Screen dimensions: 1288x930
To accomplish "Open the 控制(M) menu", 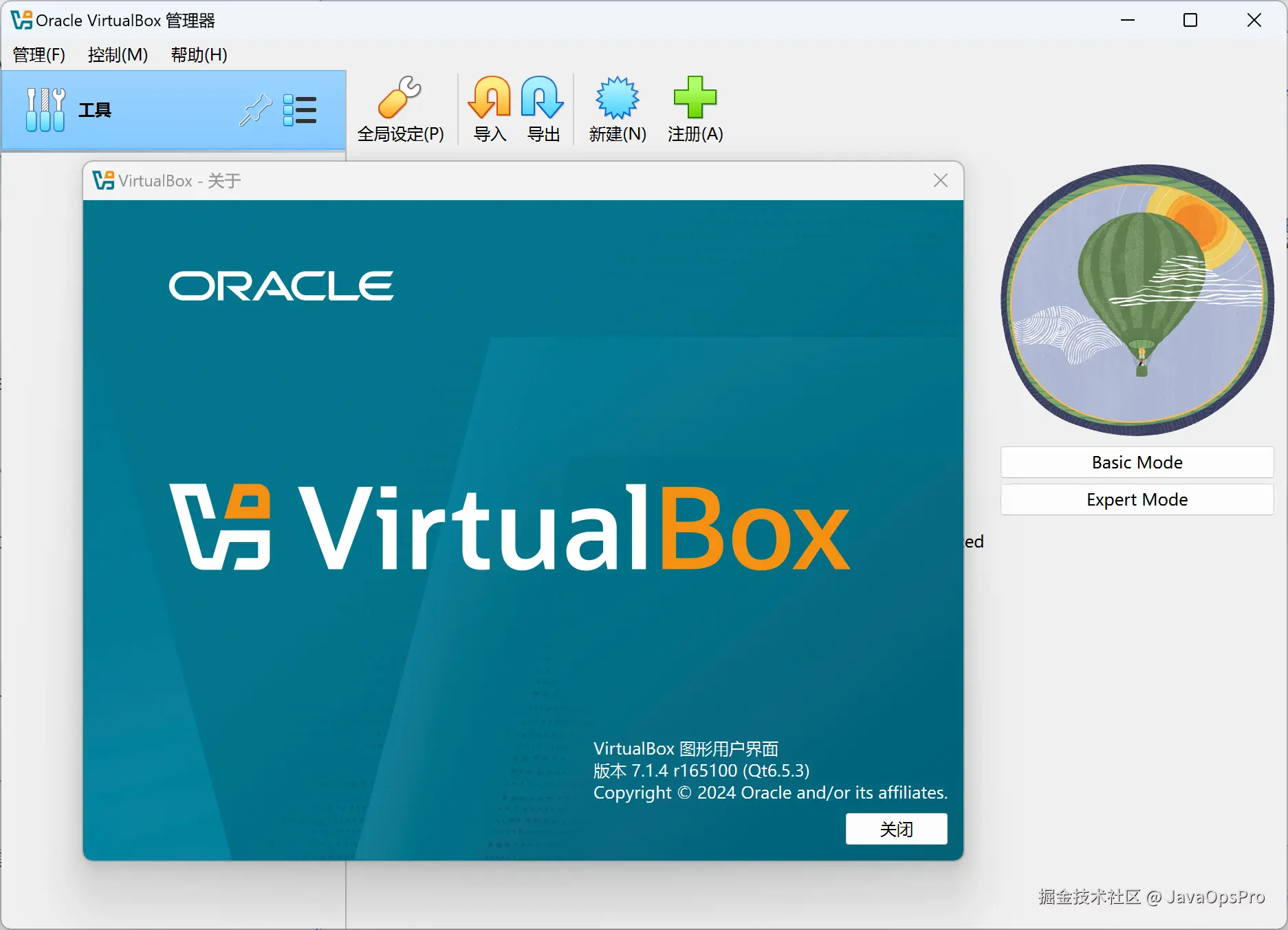I will [x=118, y=54].
